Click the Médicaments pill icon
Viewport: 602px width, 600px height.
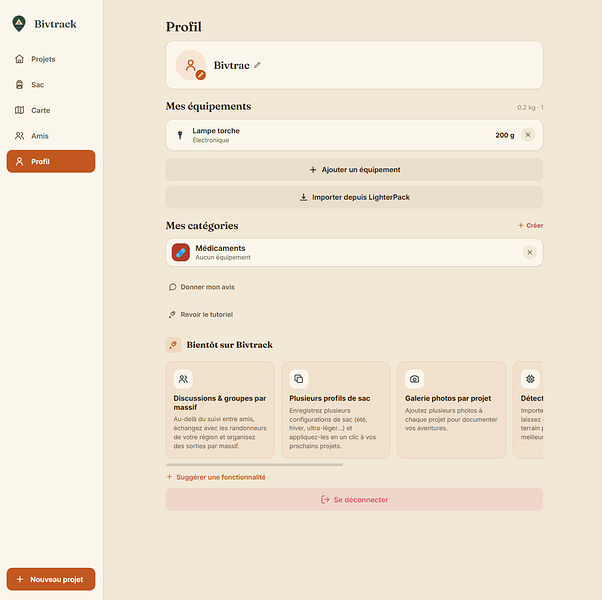[181, 252]
